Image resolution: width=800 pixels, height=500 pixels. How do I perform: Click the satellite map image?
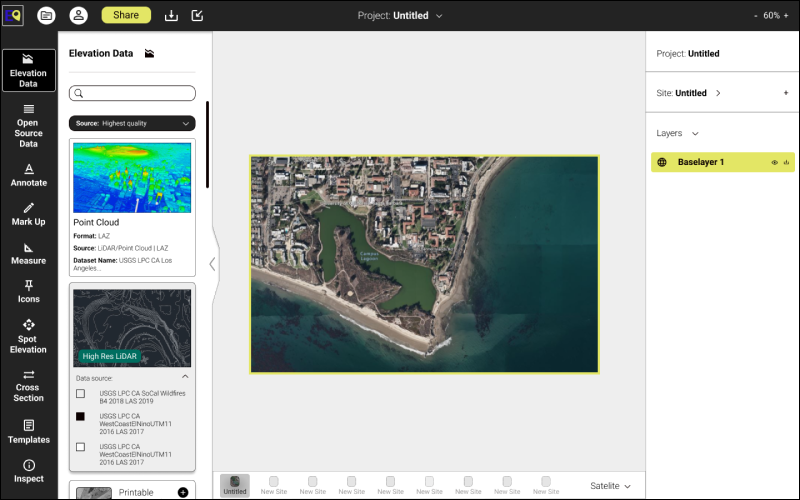424,264
